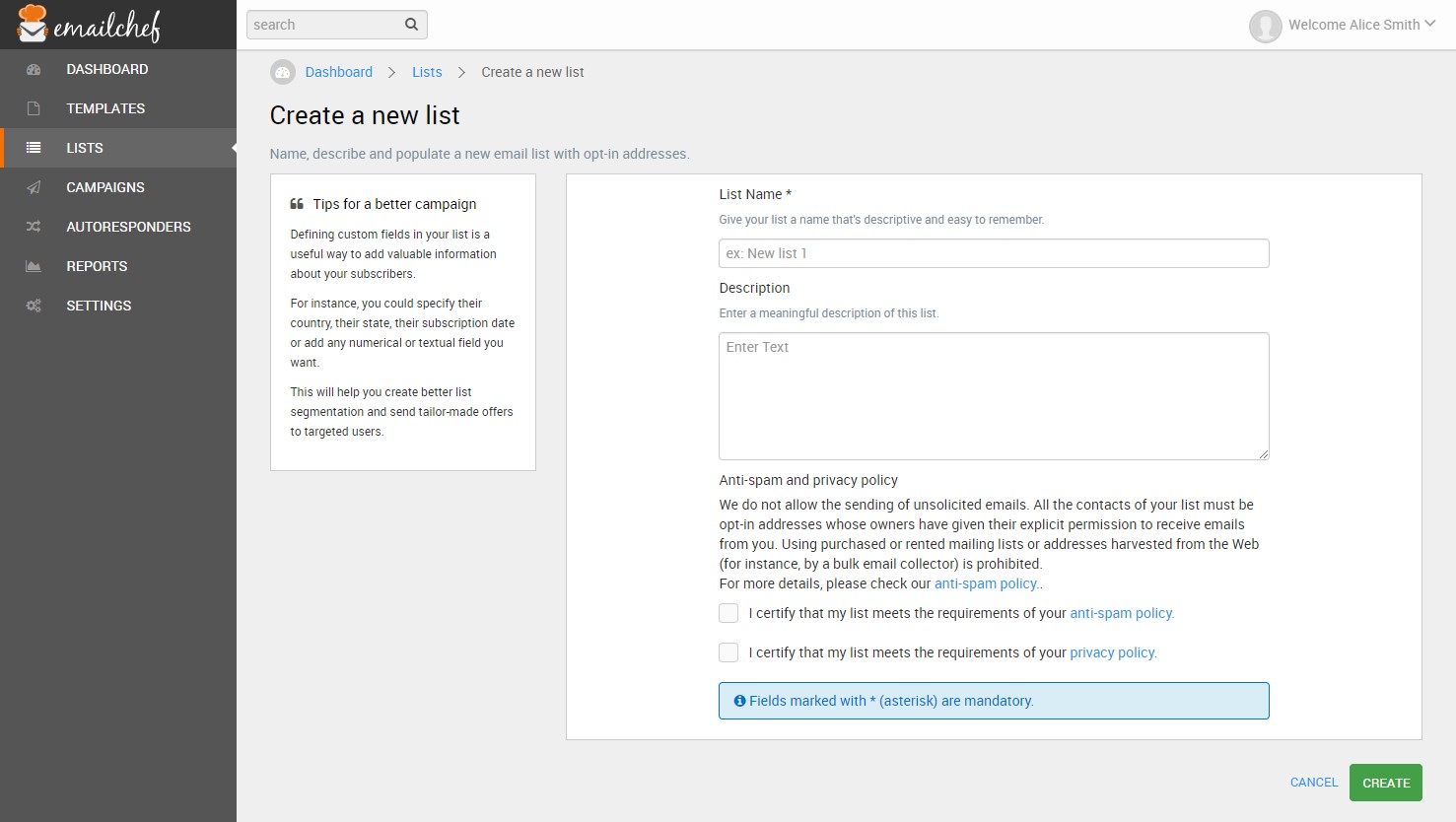Check the anti-spam policy certification box
This screenshot has width=1456, height=822.
[x=728, y=613]
